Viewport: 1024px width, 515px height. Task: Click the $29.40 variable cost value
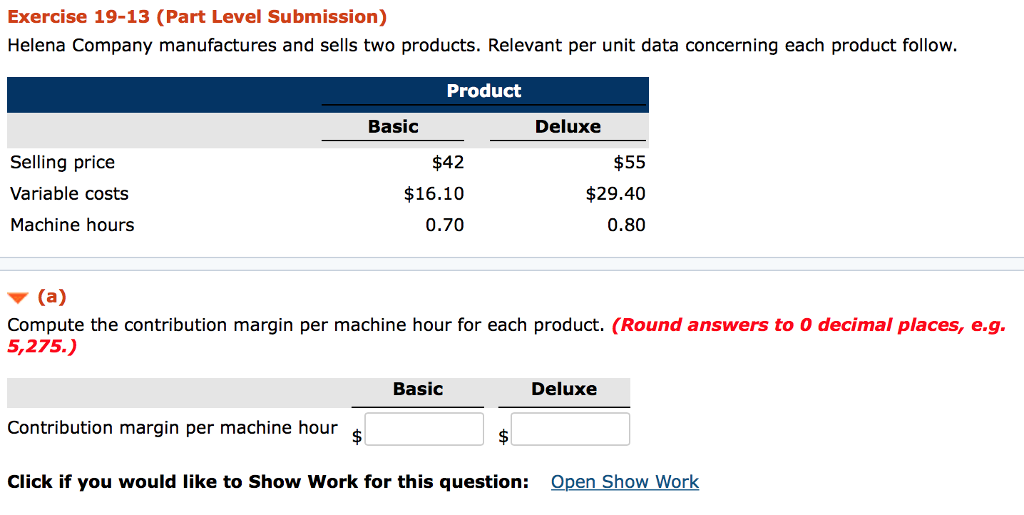[615, 193]
